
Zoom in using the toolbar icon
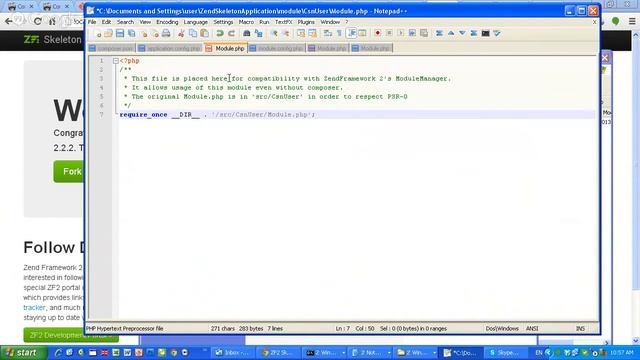pyautogui.click(x=274, y=33)
